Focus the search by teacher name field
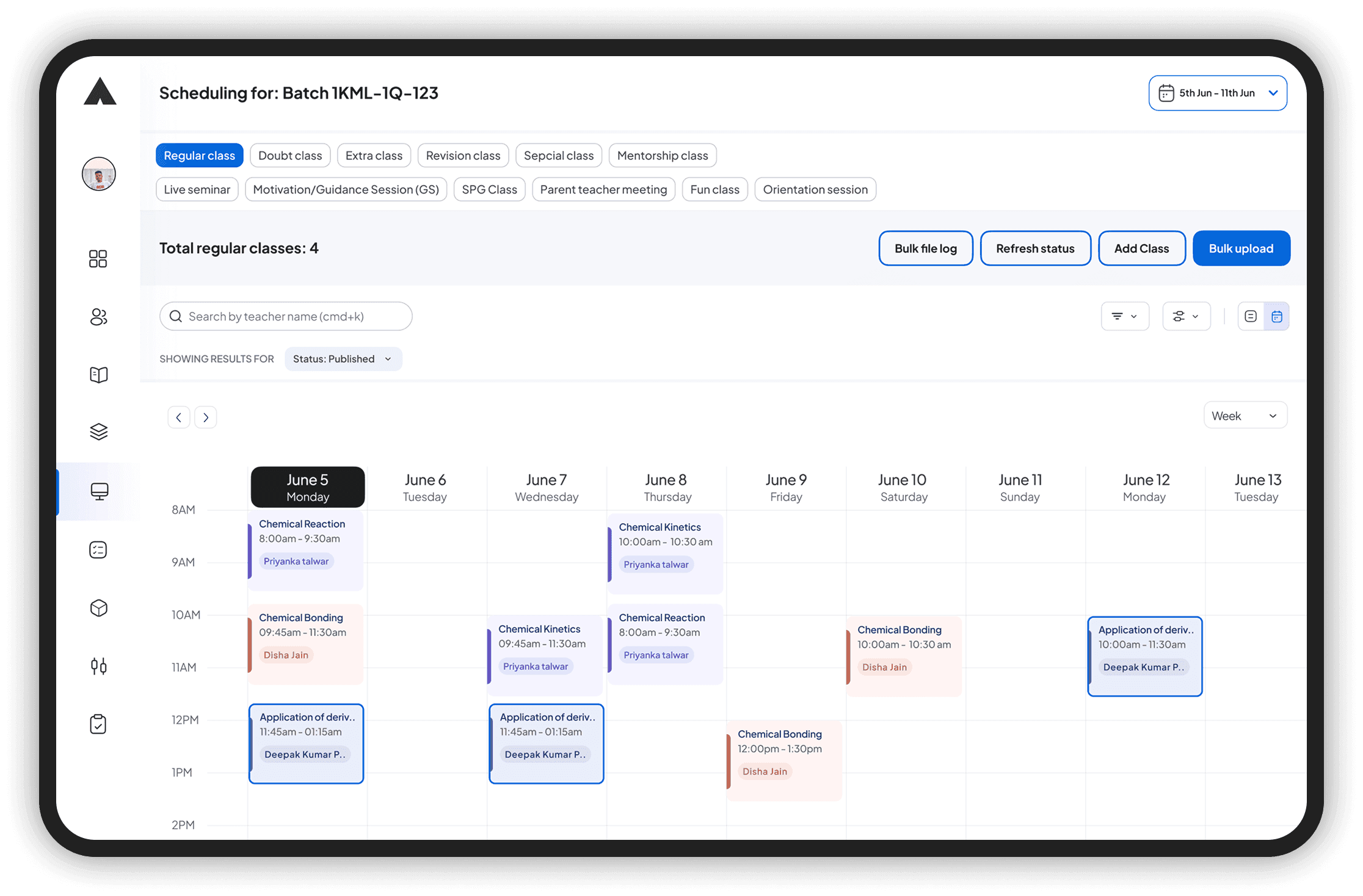This screenshot has width=1363, height=896. click(286, 316)
